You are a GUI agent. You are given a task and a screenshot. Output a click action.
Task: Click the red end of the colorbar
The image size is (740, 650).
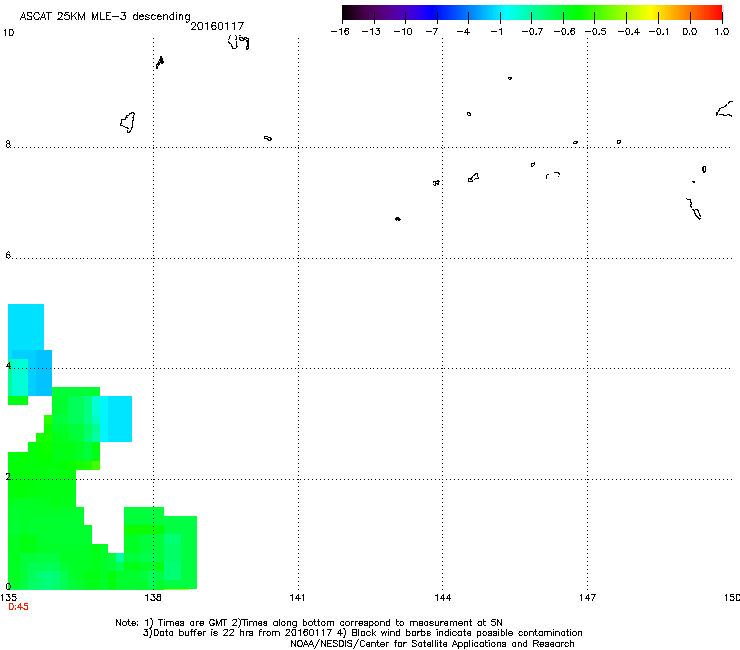tap(716, 13)
